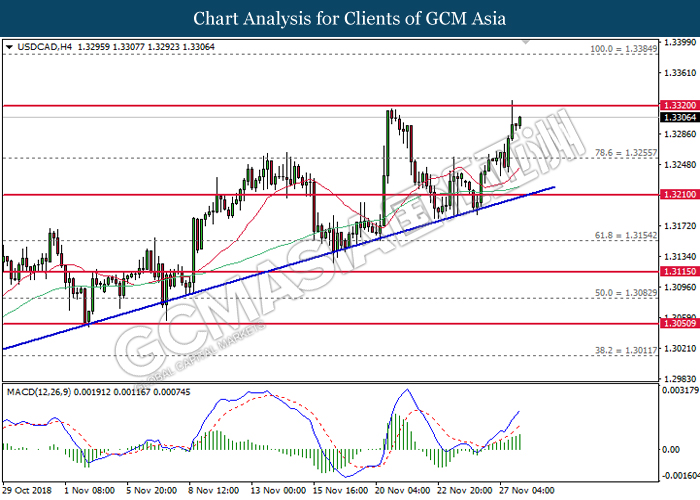Select the Fibonacci label 78.6 = 1.32557
700x500 pixels.
click(x=626, y=153)
